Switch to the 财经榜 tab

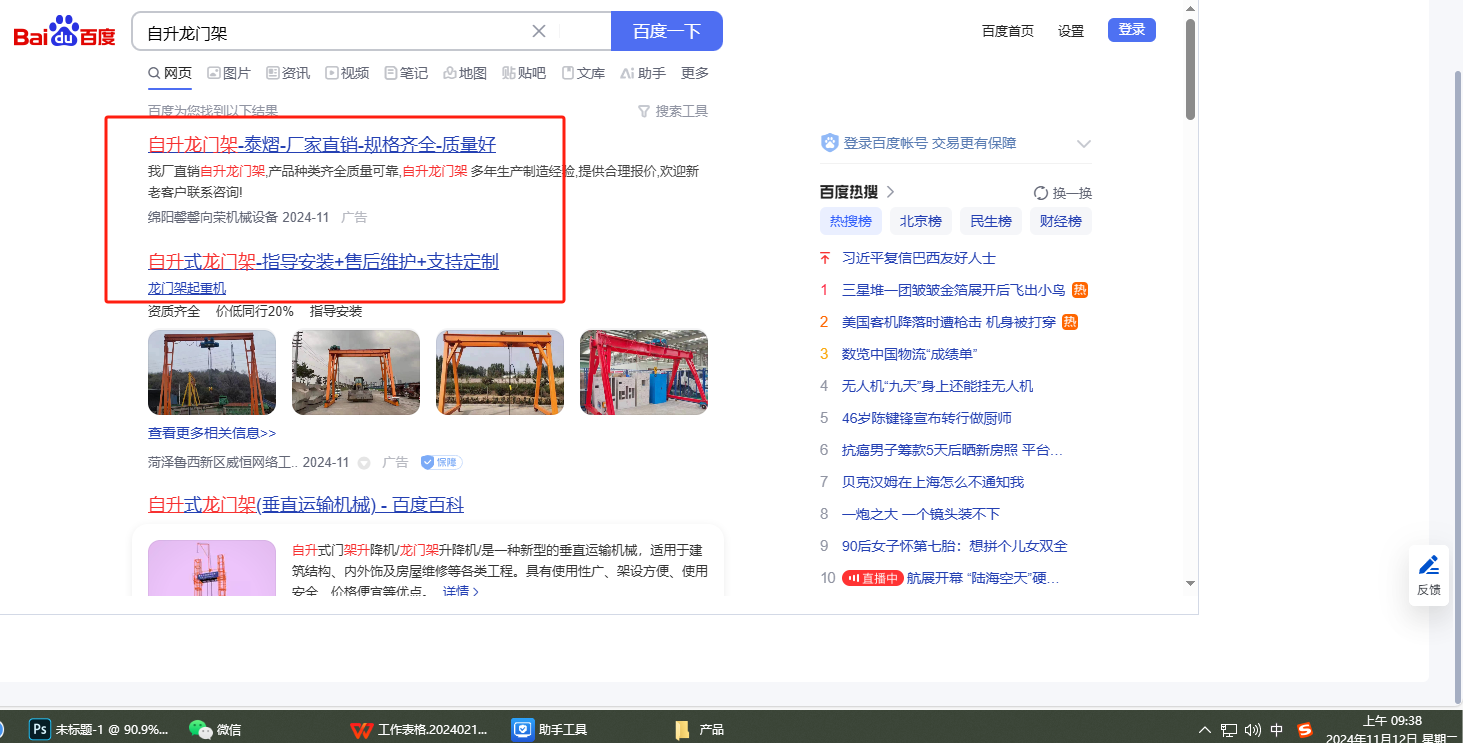click(1061, 221)
